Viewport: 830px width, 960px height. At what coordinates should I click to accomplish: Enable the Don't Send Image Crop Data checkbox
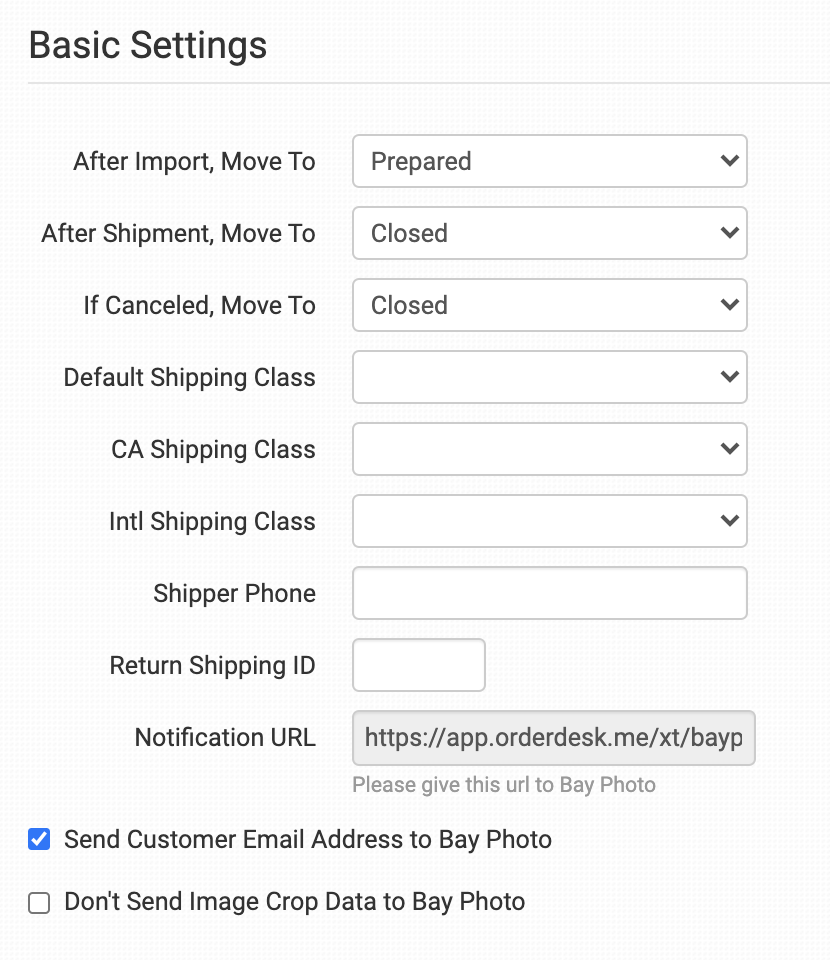coord(39,903)
